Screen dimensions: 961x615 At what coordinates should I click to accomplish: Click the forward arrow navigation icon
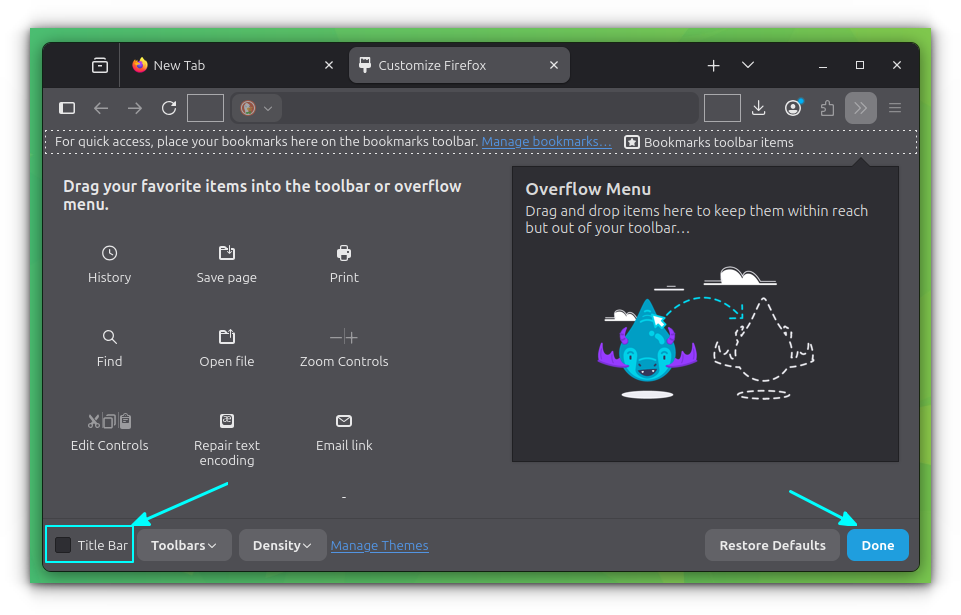135,109
